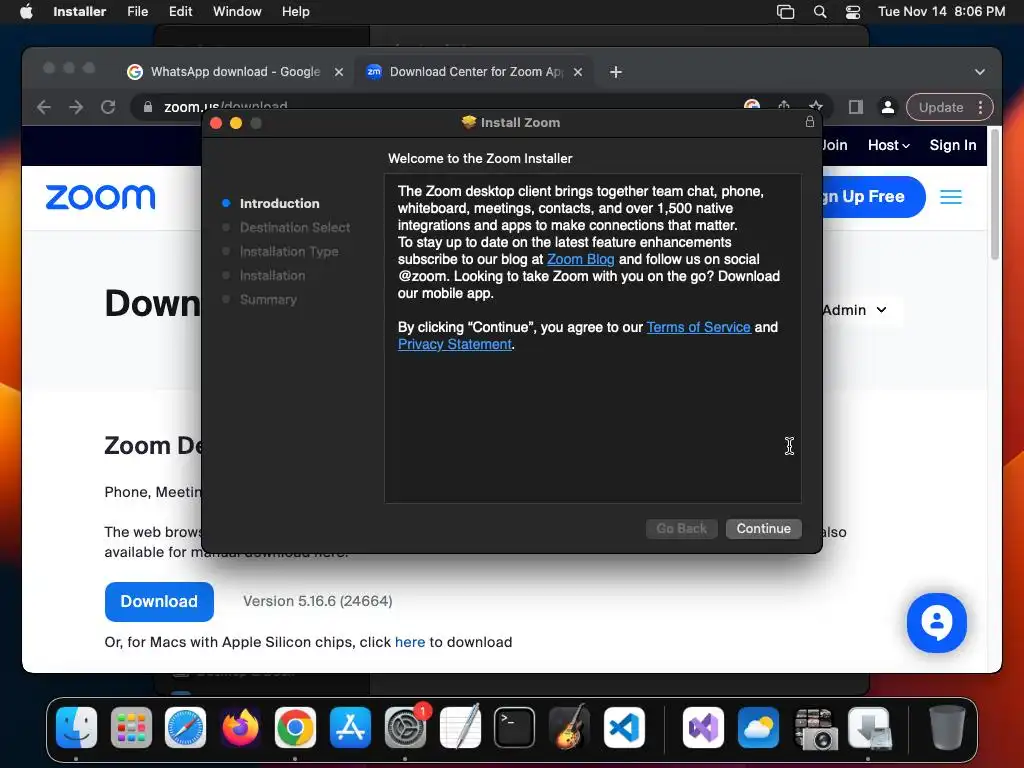Image resolution: width=1024 pixels, height=768 pixels.
Task: Close the Download Center for Zoom tab
Action: tap(578, 72)
